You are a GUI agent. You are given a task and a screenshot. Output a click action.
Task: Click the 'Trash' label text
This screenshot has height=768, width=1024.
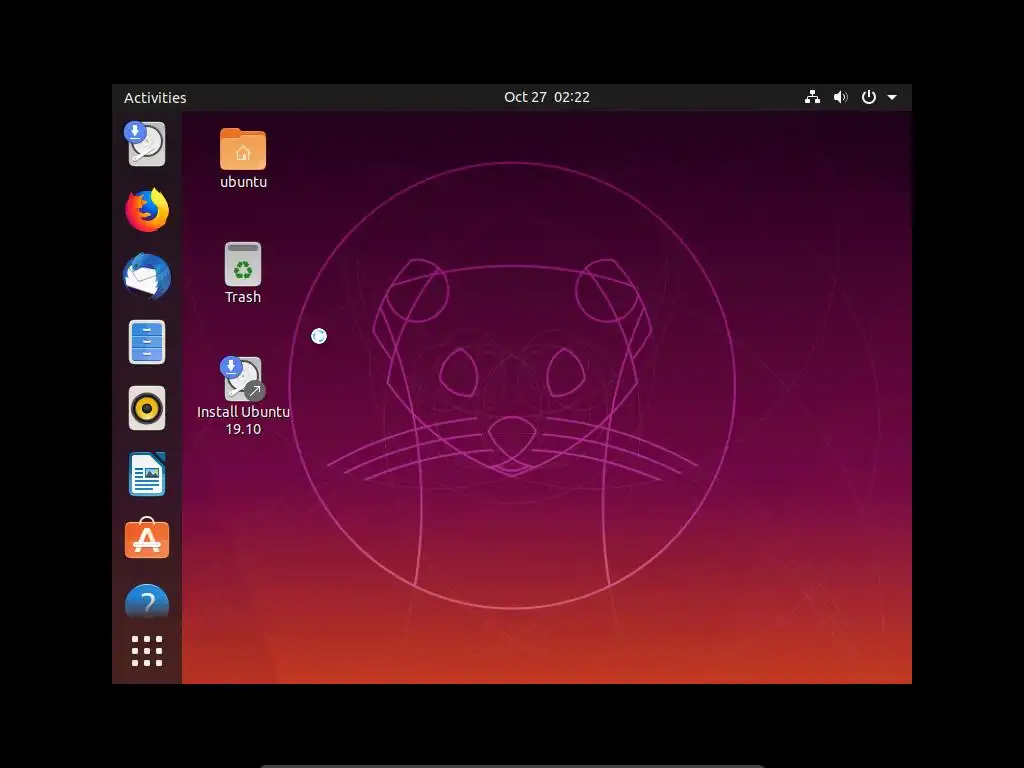pyautogui.click(x=243, y=296)
